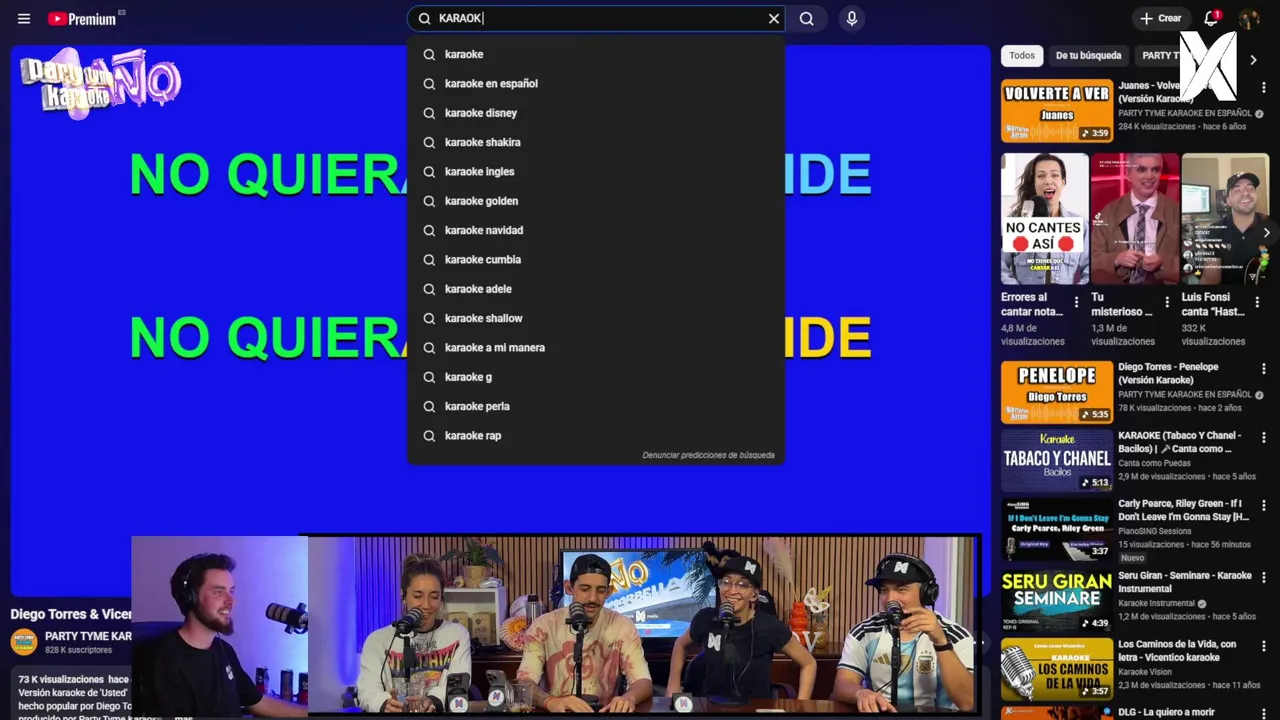The width and height of the screenshot is (1280, 720).
Task: Pick the 'karaoke rap' suggestion
Action: coord(596,436)
